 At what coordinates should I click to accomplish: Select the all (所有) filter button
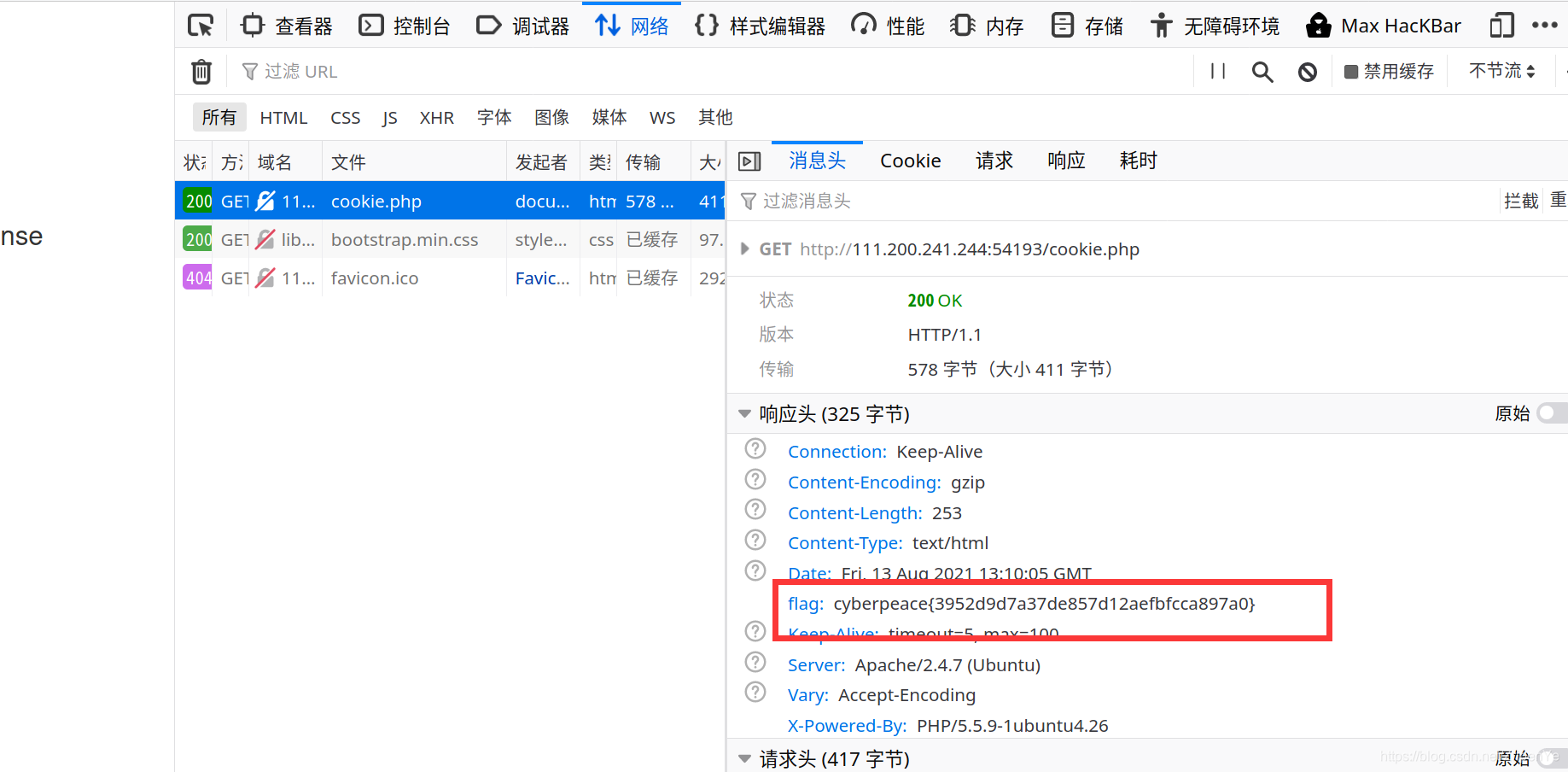219,118
